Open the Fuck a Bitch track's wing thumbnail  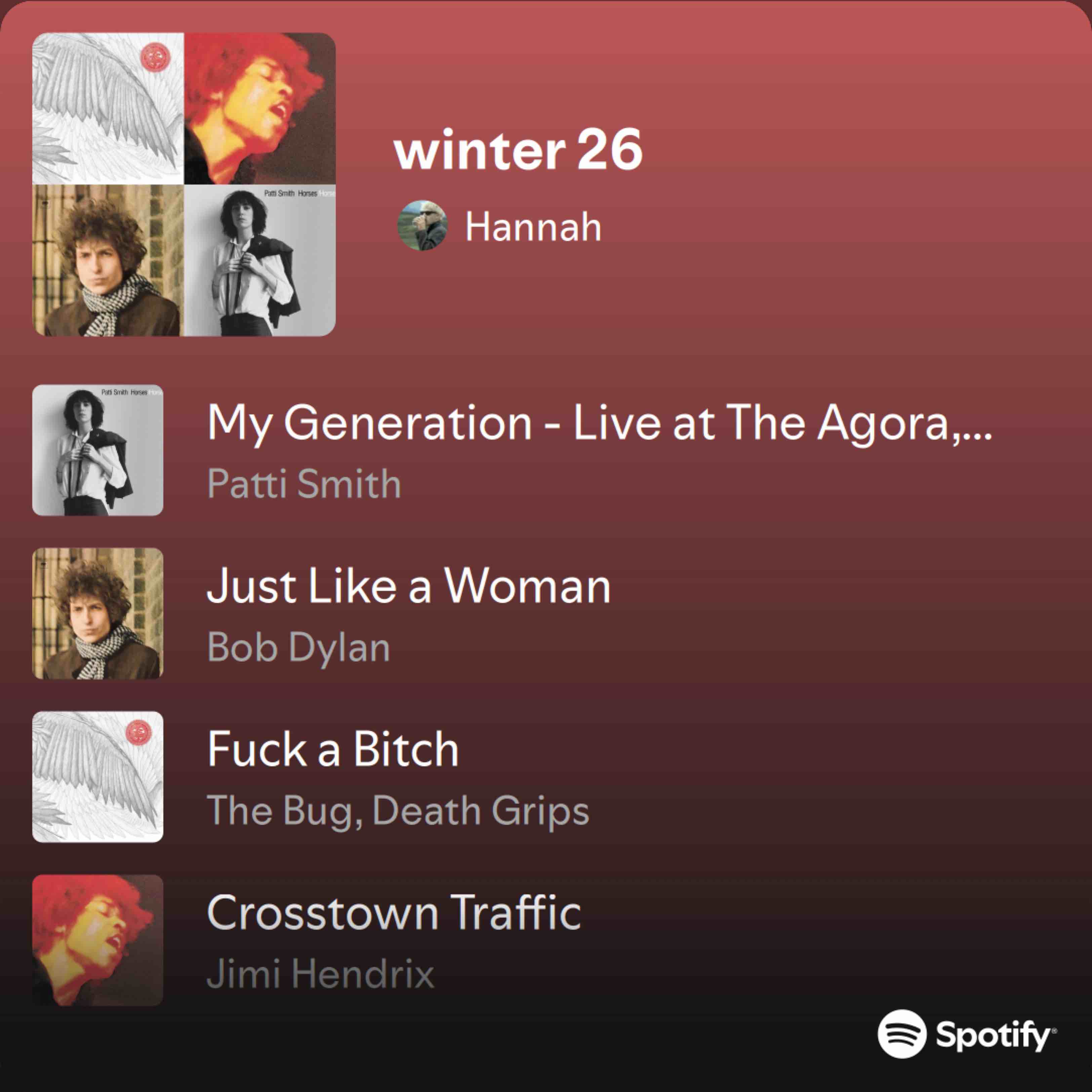tap(98, 777)
